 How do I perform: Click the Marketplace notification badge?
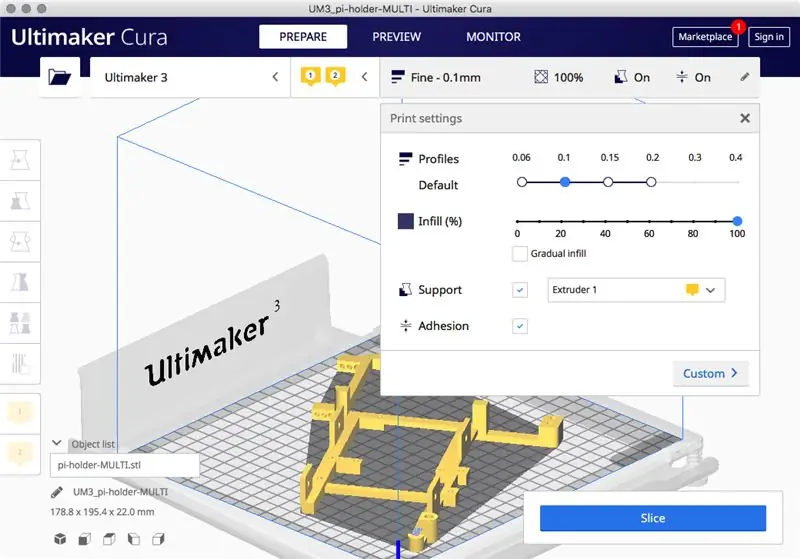[738, 27]
